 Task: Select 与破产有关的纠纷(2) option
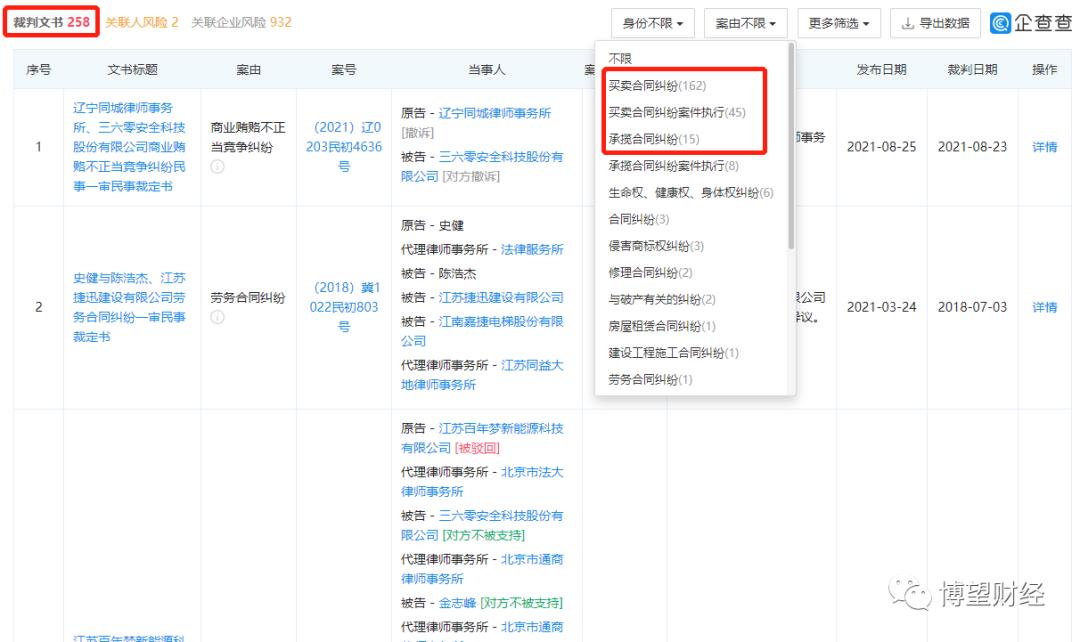[662, 300]
